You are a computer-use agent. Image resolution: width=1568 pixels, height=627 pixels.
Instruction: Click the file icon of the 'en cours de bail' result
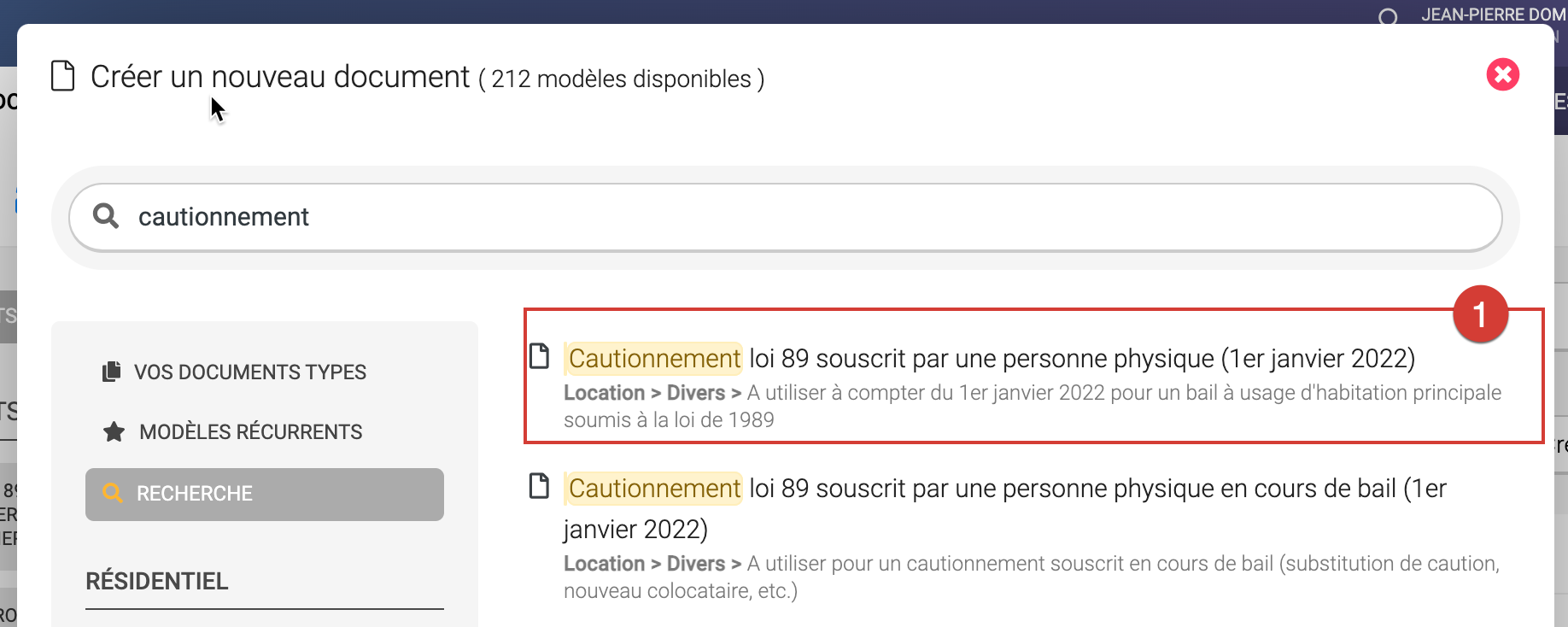tap(540, 486)
